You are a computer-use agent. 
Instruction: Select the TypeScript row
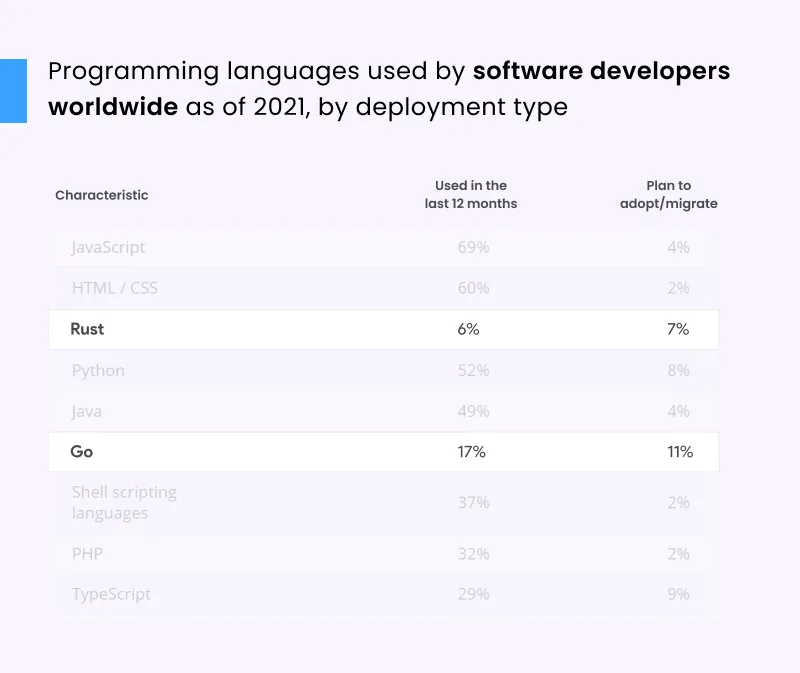tap(384, 594)
